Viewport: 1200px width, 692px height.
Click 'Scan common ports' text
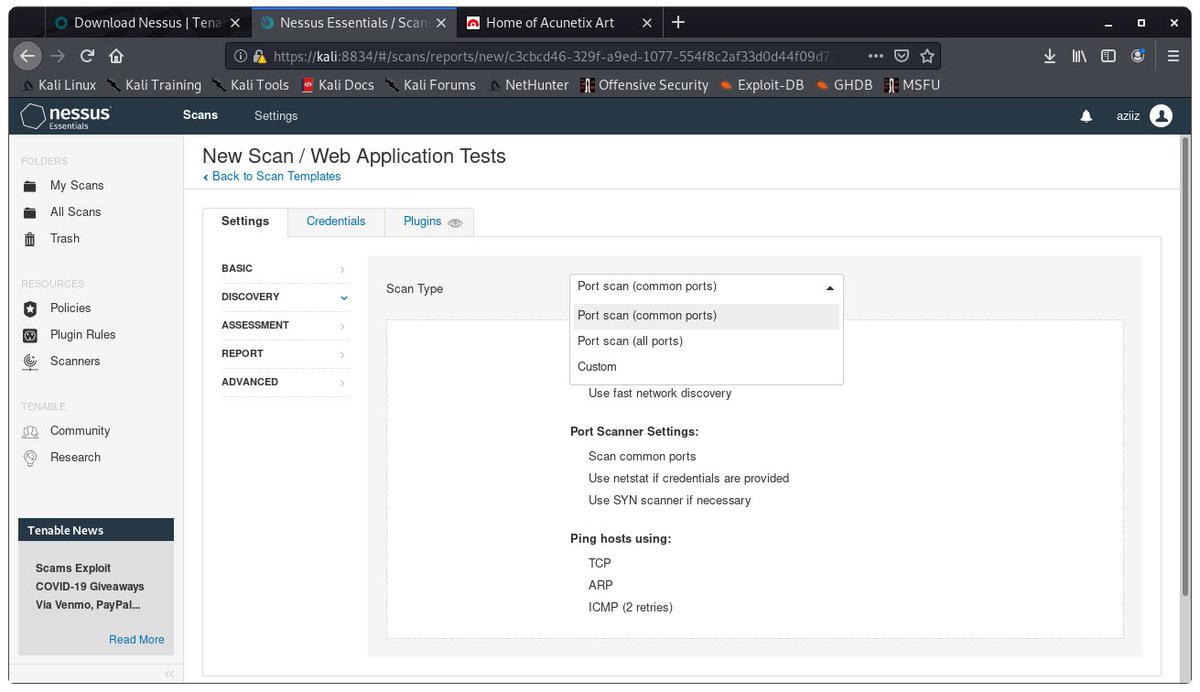(642, 457)
